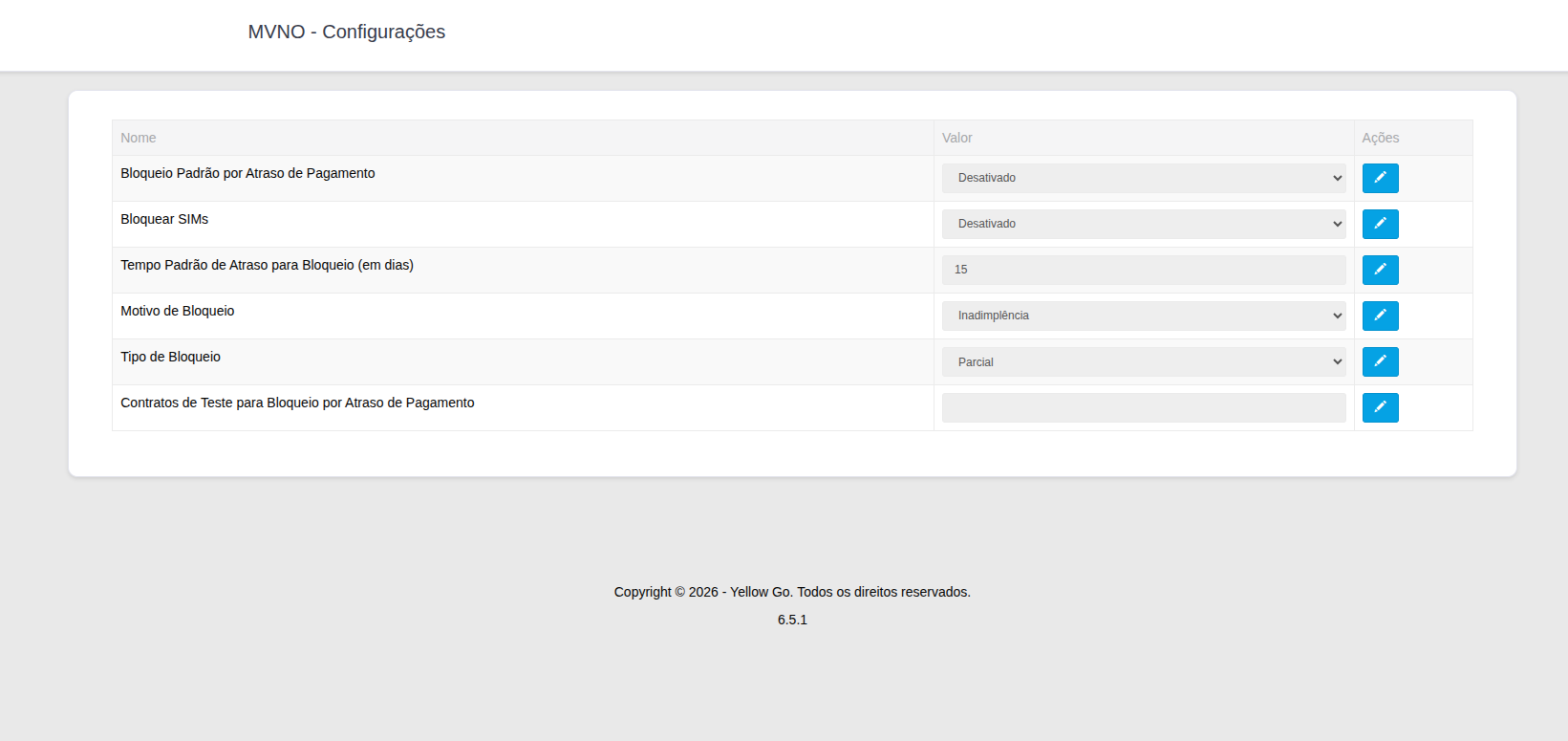Click the version number 6.5.1

pyautogui.click(x=791, y=620)
